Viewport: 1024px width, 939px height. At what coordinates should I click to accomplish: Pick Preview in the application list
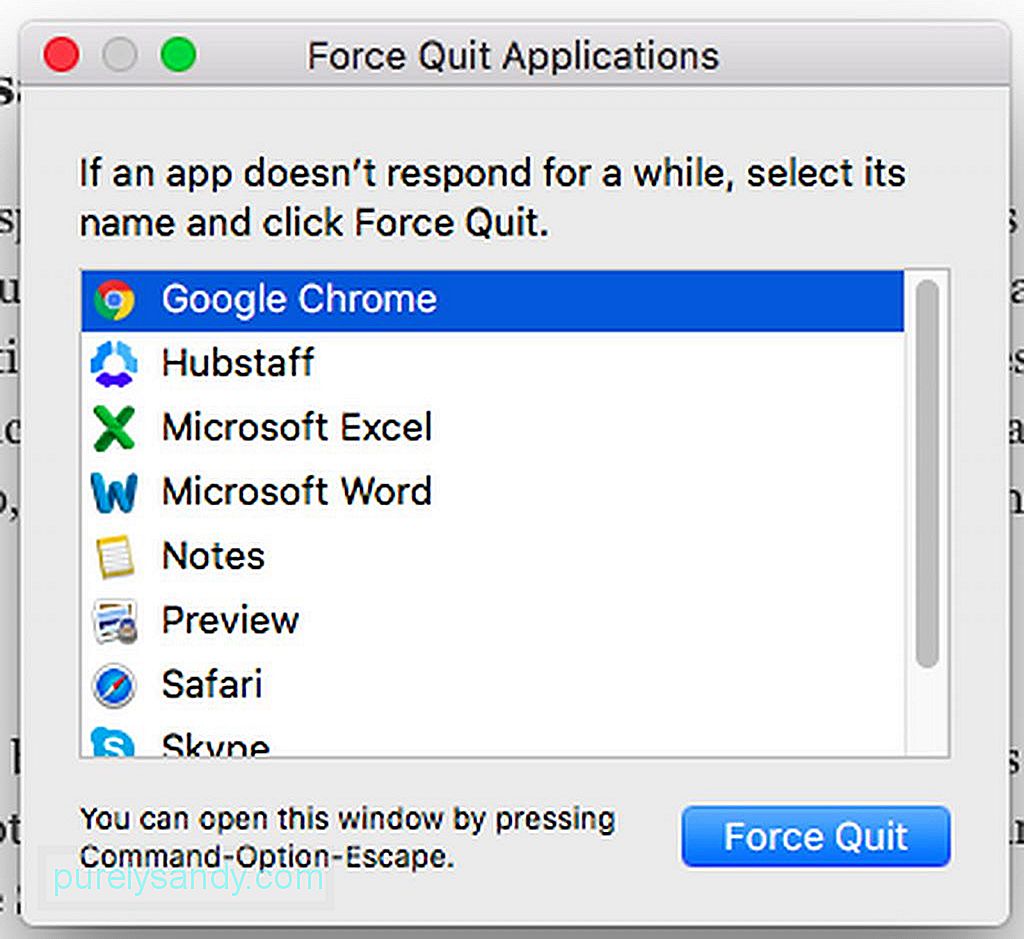tap(493, 620)
